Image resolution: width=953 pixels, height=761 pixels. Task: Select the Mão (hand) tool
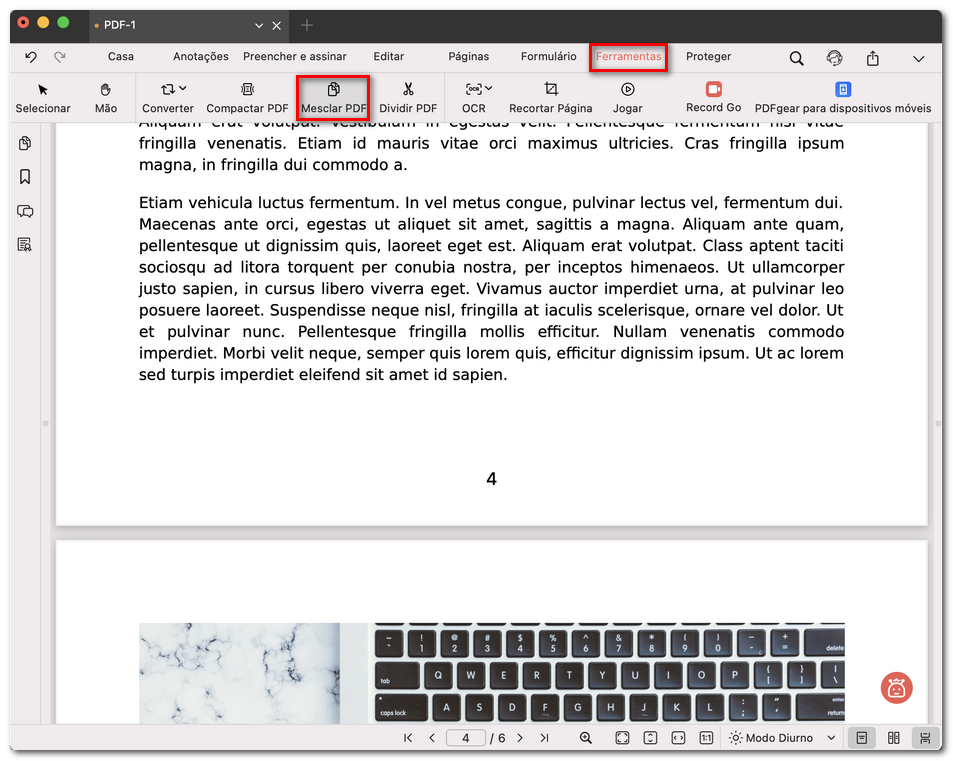(104, 96)
